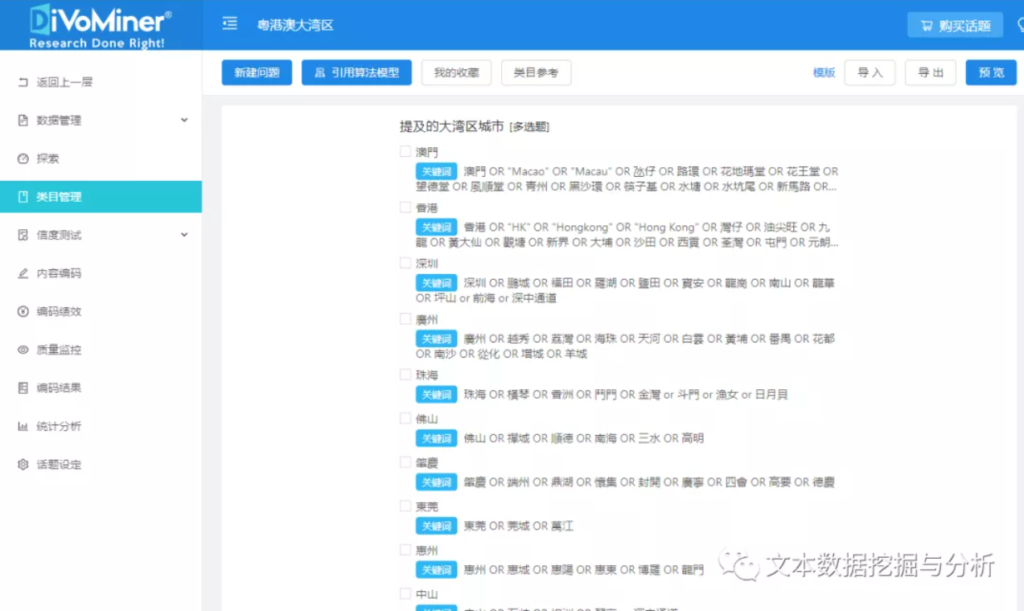Tick the 肇慶 checkbox
The image size is (1024, 611).
click(x=405, y=462)
